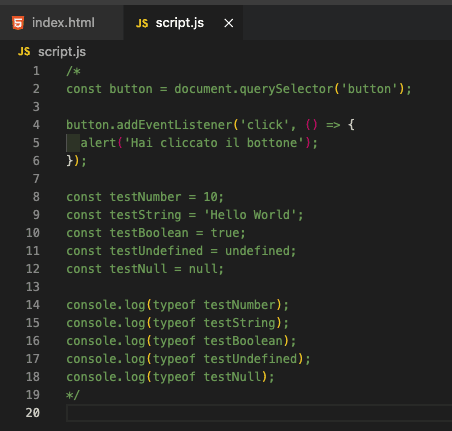Click line number 14 in the gutter

coord(33,305)
